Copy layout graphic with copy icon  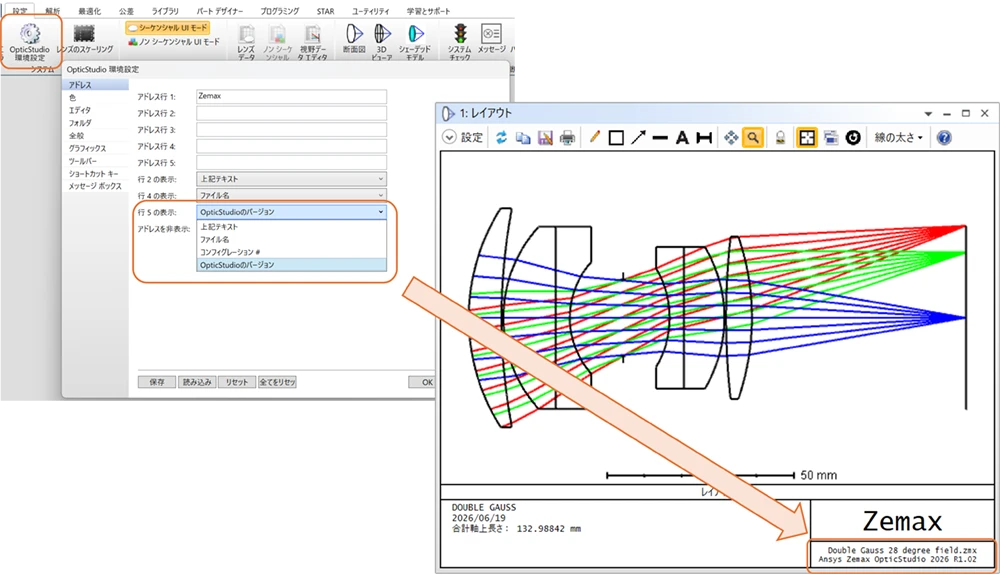click(x=523, y=137)
